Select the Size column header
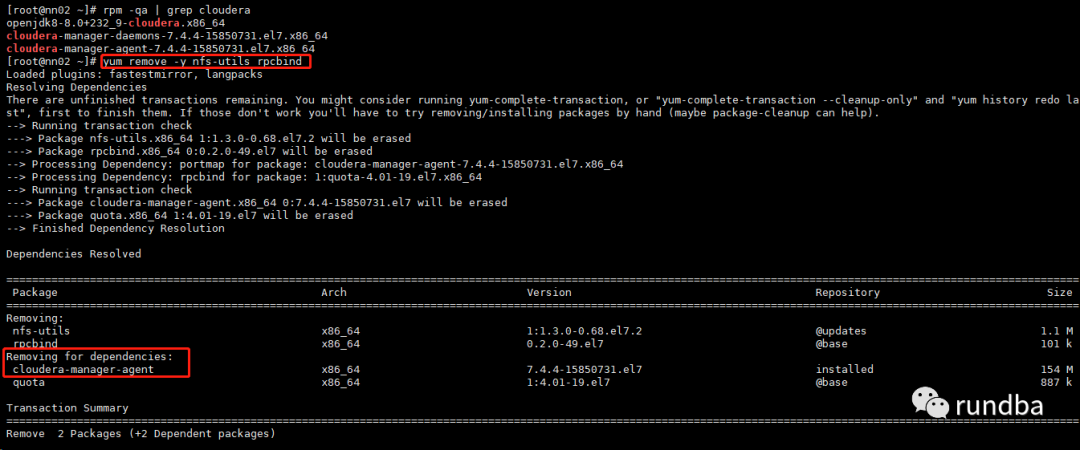The image size is (1080, 450). (1060, 292)
